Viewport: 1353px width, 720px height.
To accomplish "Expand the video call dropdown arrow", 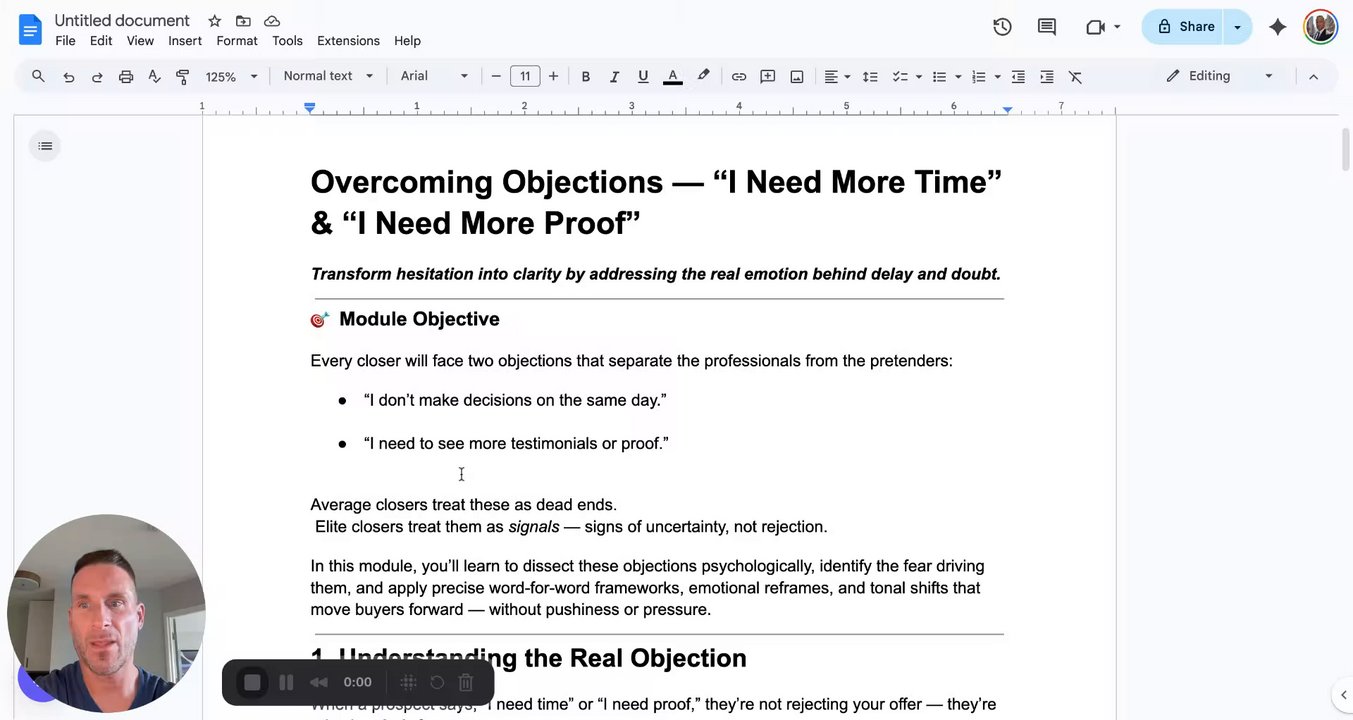I will pyautogui.click(x=1117, y=27).
